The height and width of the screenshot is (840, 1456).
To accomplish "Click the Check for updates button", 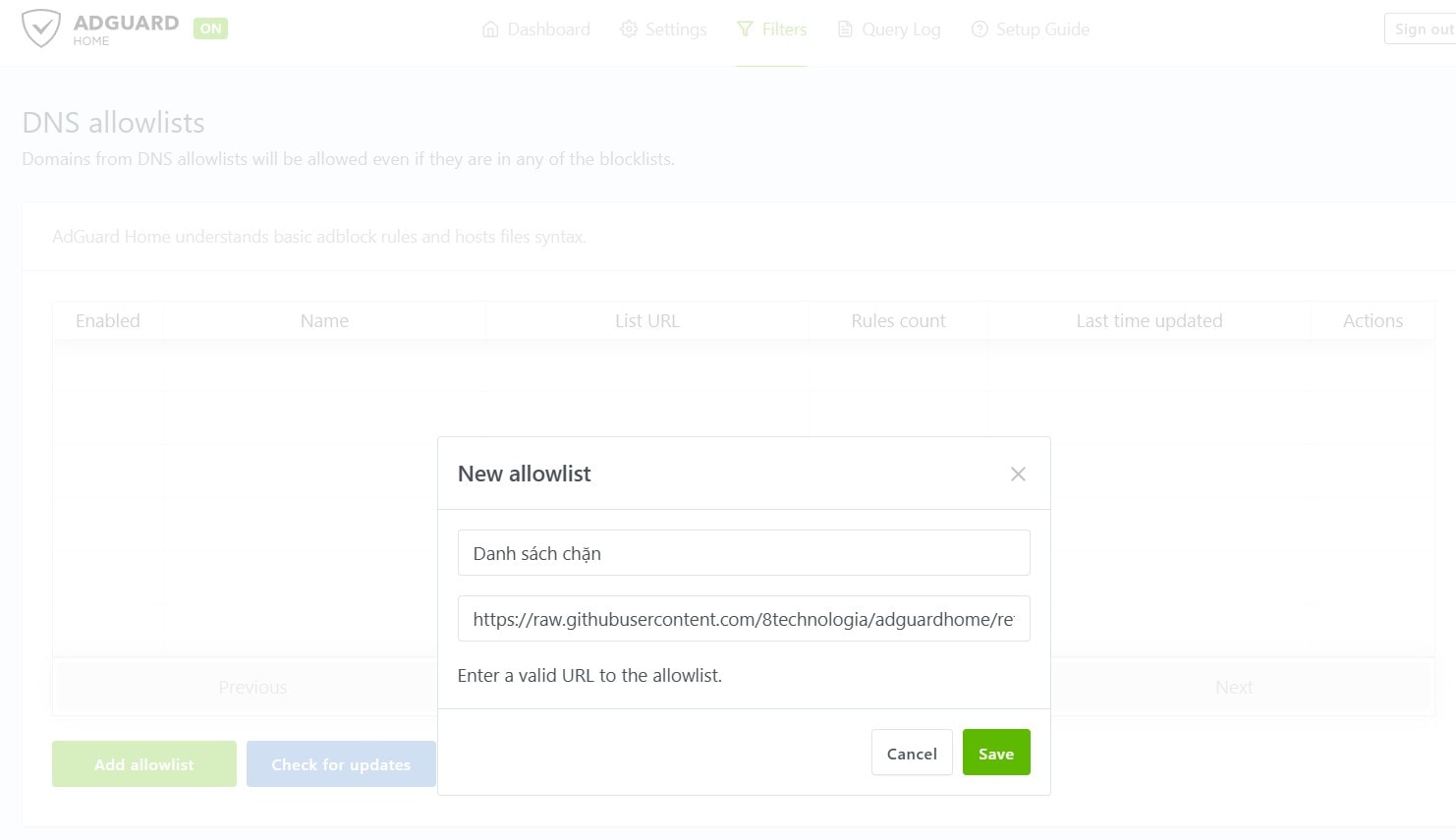I will pos(341,764).
